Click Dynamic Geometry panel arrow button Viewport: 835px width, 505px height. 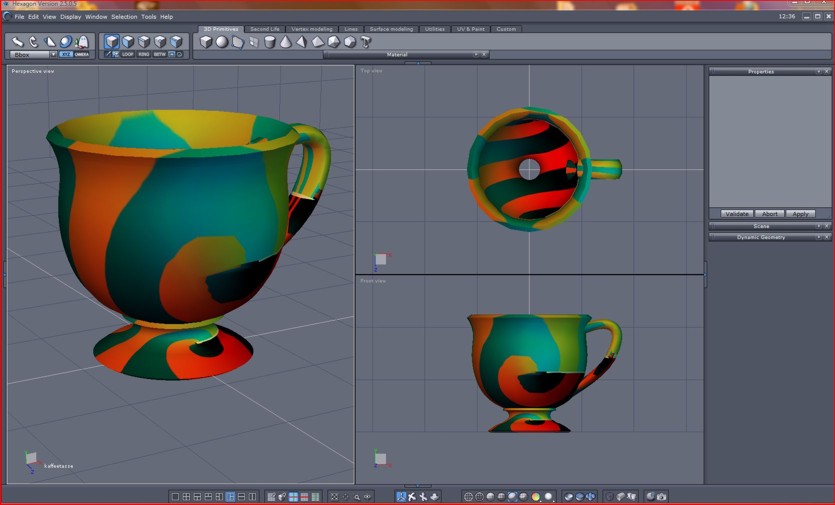pos(818,237)
